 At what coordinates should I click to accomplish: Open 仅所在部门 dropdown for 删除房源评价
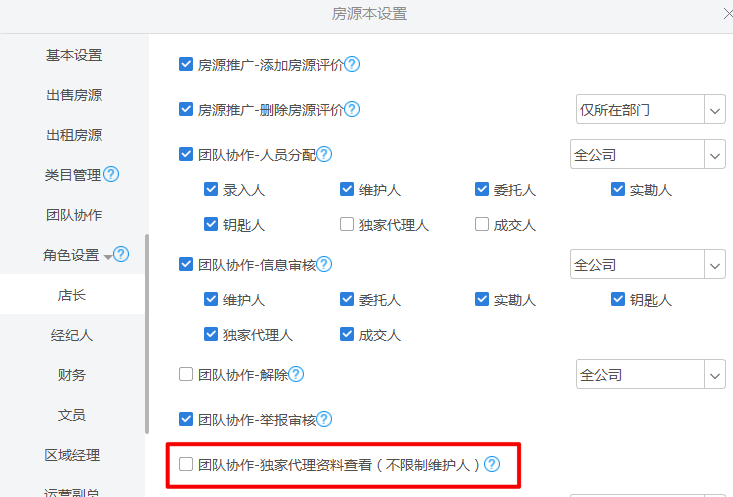pyautogui.click(x=651, y=109)
